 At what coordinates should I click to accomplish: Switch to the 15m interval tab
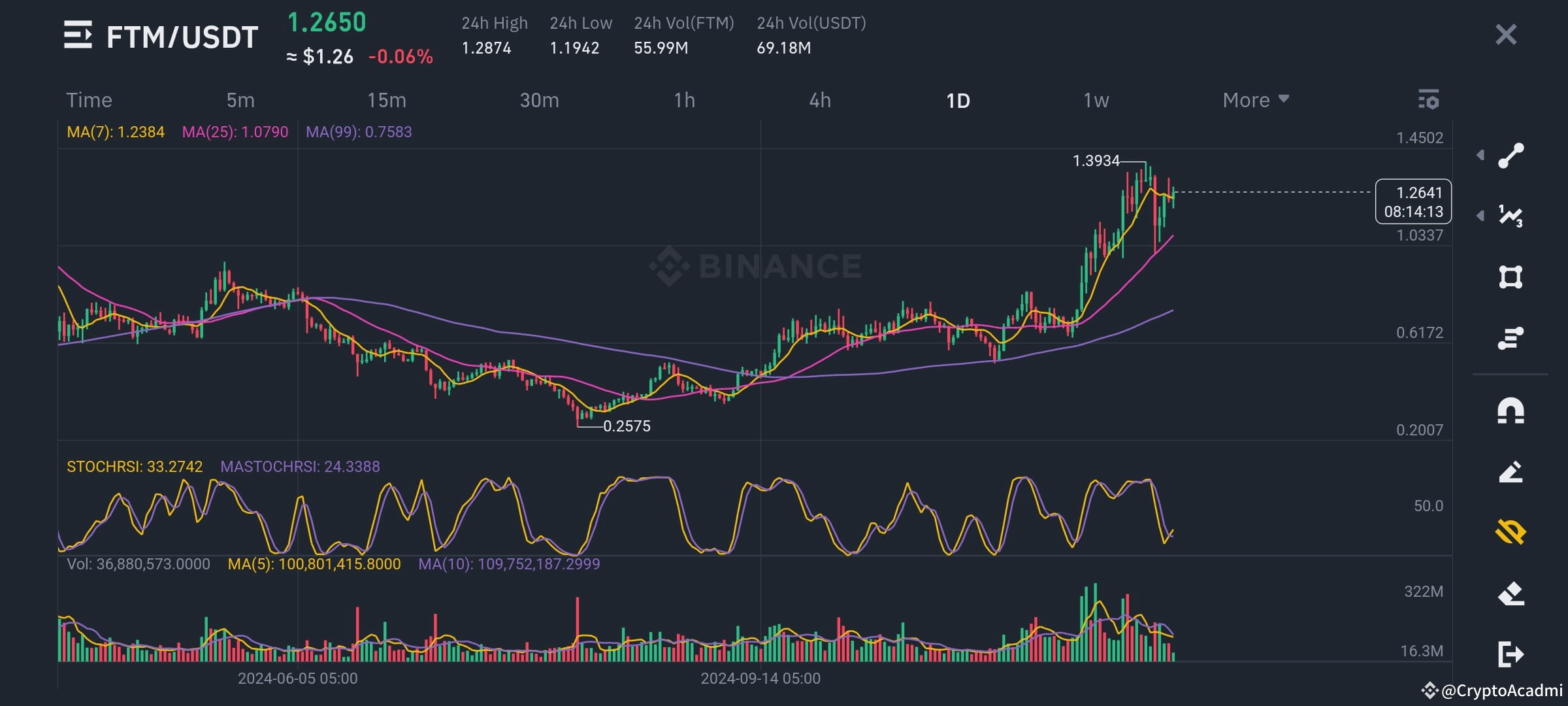coord(384,100)
